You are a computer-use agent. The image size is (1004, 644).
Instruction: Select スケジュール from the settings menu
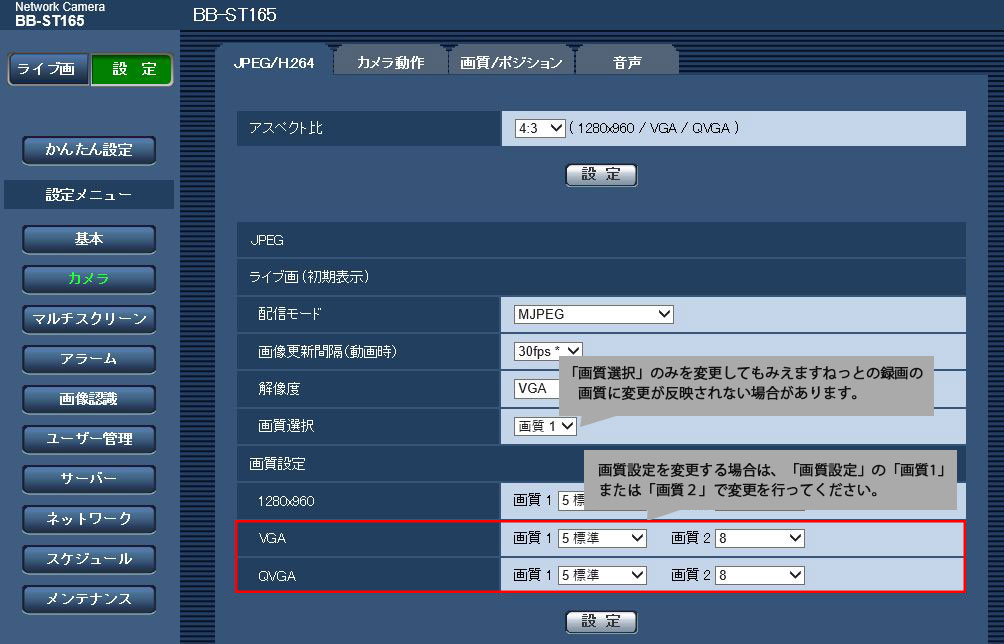point(89,559)
